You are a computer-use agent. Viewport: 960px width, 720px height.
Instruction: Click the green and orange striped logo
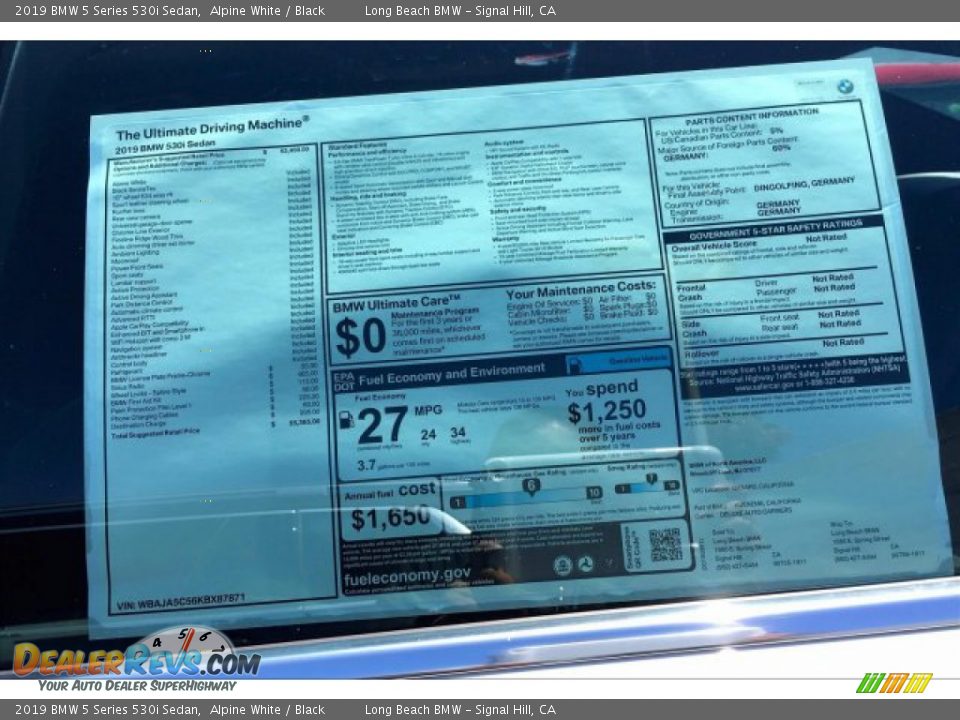(894, 683)
